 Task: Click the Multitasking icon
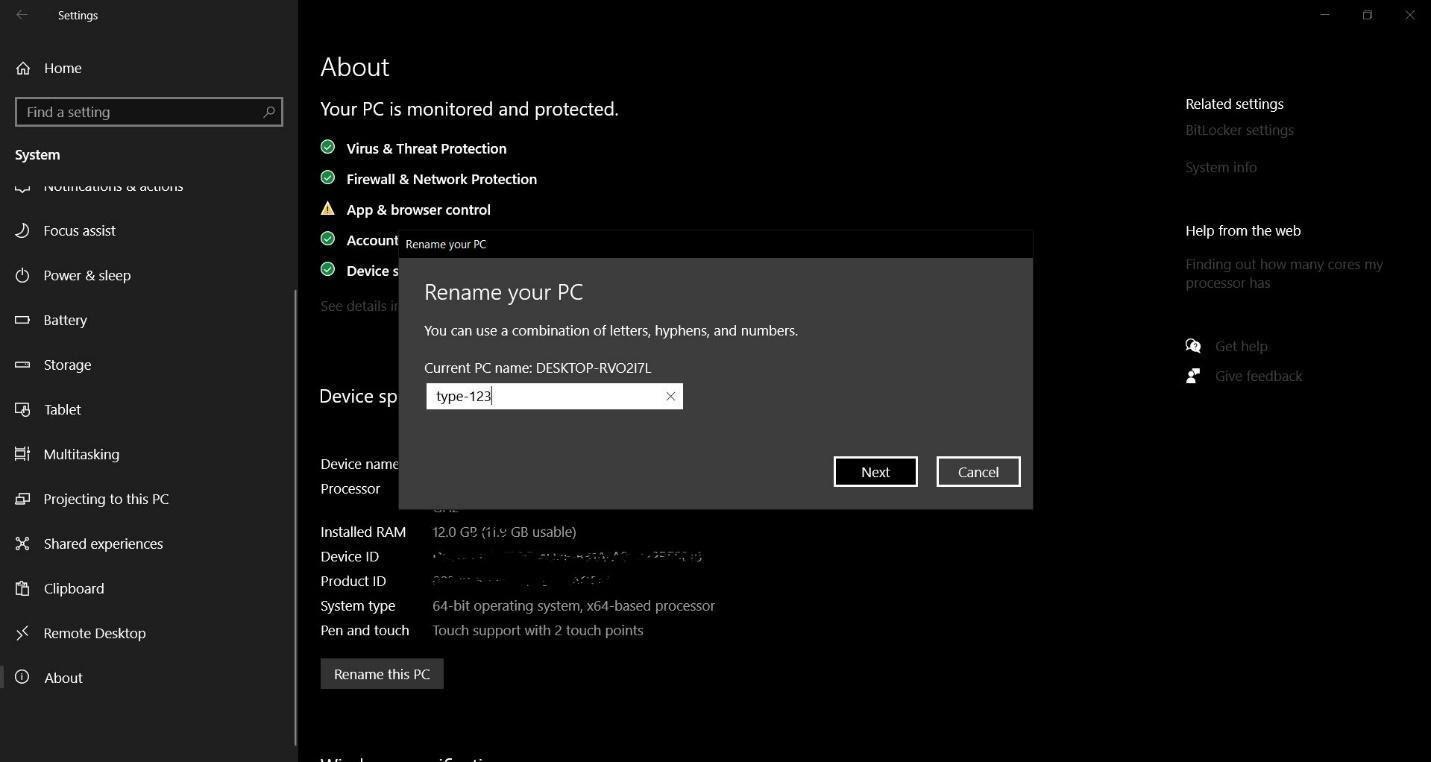(x=23, y=454)
